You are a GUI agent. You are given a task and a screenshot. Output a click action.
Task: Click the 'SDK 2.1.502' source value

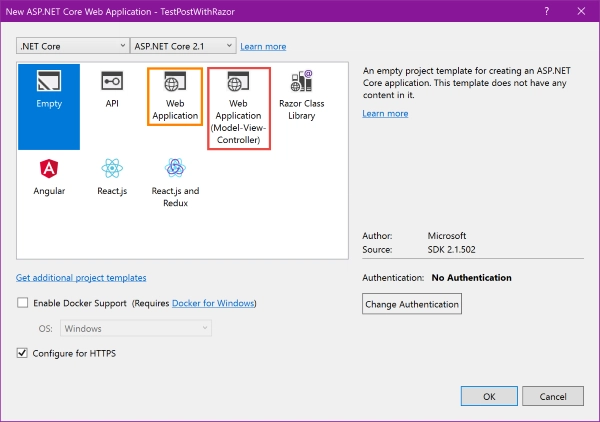(x=451, y=249)
